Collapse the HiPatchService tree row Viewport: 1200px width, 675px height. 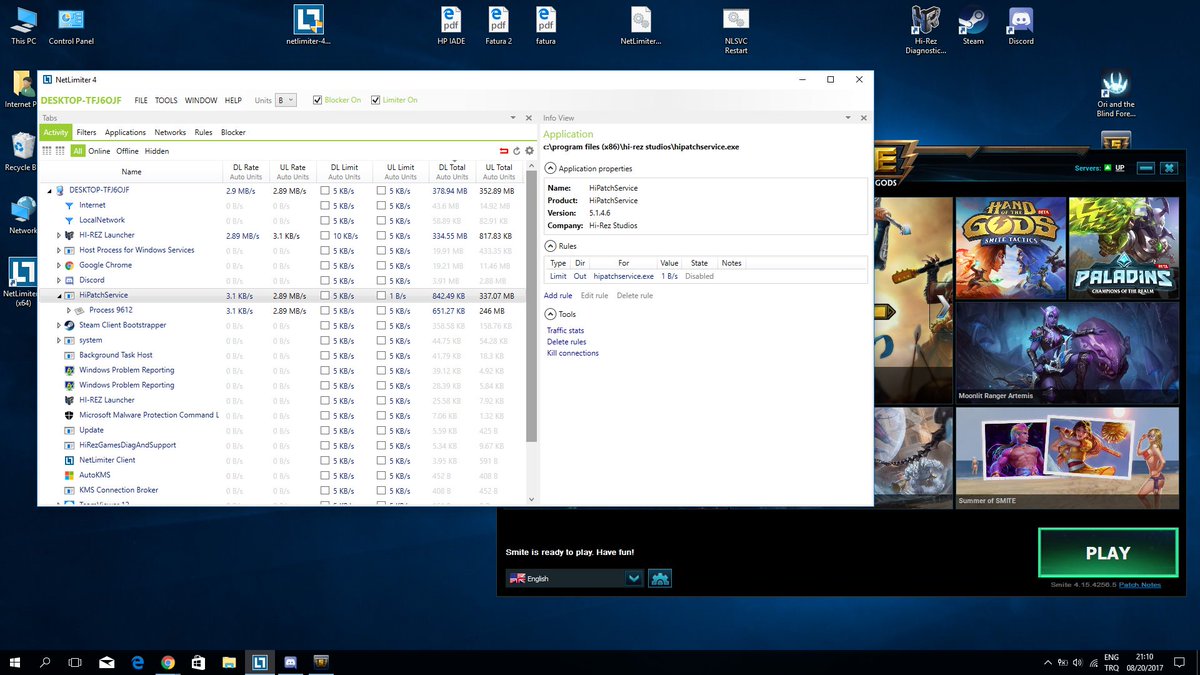pos(59,296)
